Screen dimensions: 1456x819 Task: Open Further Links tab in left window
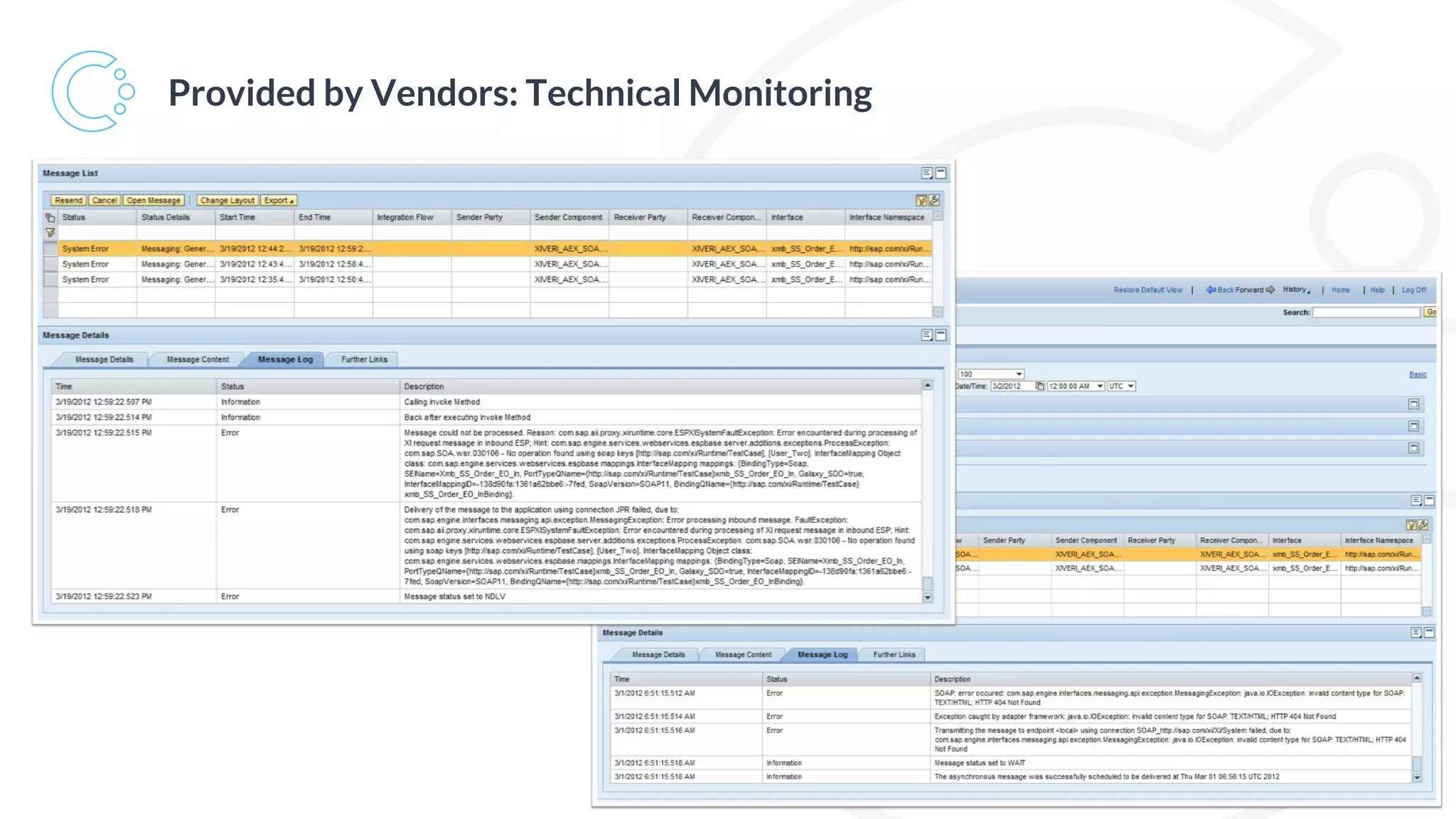point(364,360)
